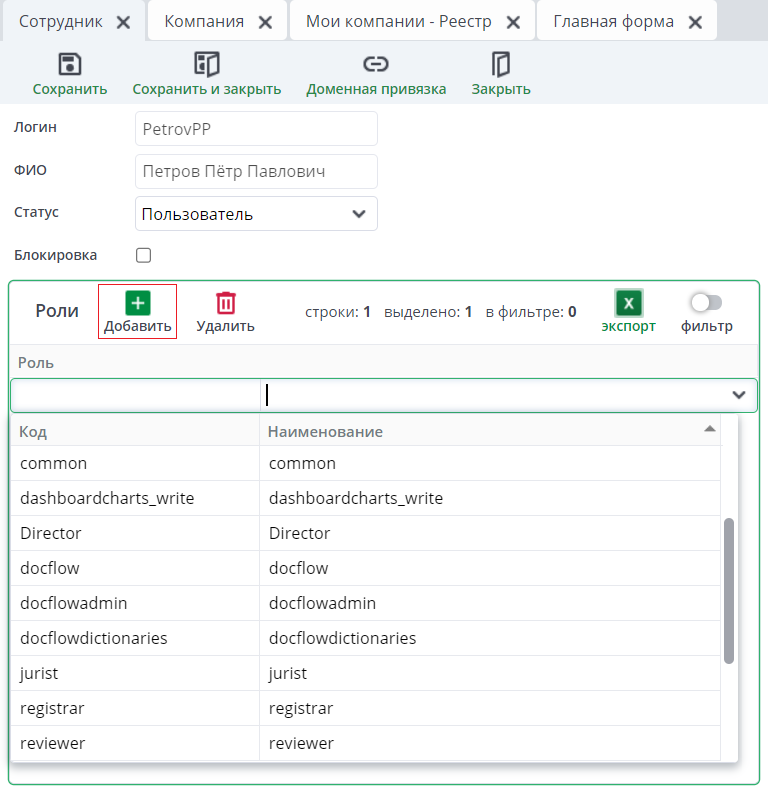This screenshot has width=768, height=793.
Task: Enable the Блокировка checkbox
Action: coord(143,255)
